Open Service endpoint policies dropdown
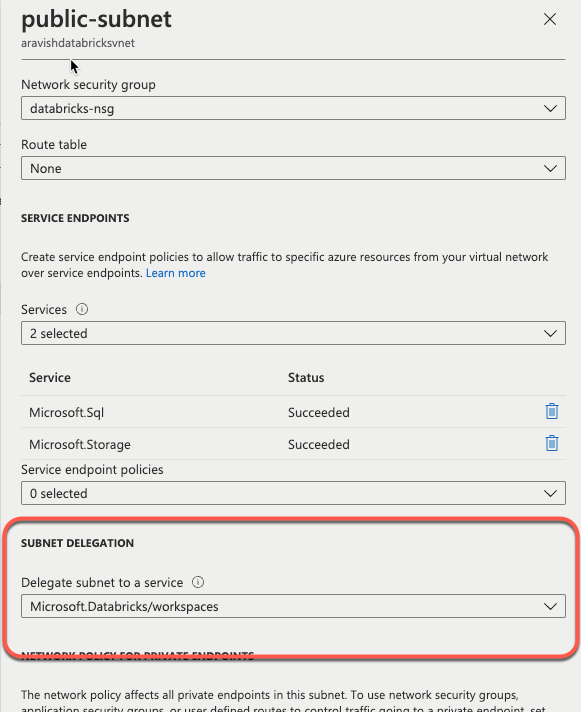Image resolution: width=581 pixels, height=712 pixels. (x=293, y=493)
